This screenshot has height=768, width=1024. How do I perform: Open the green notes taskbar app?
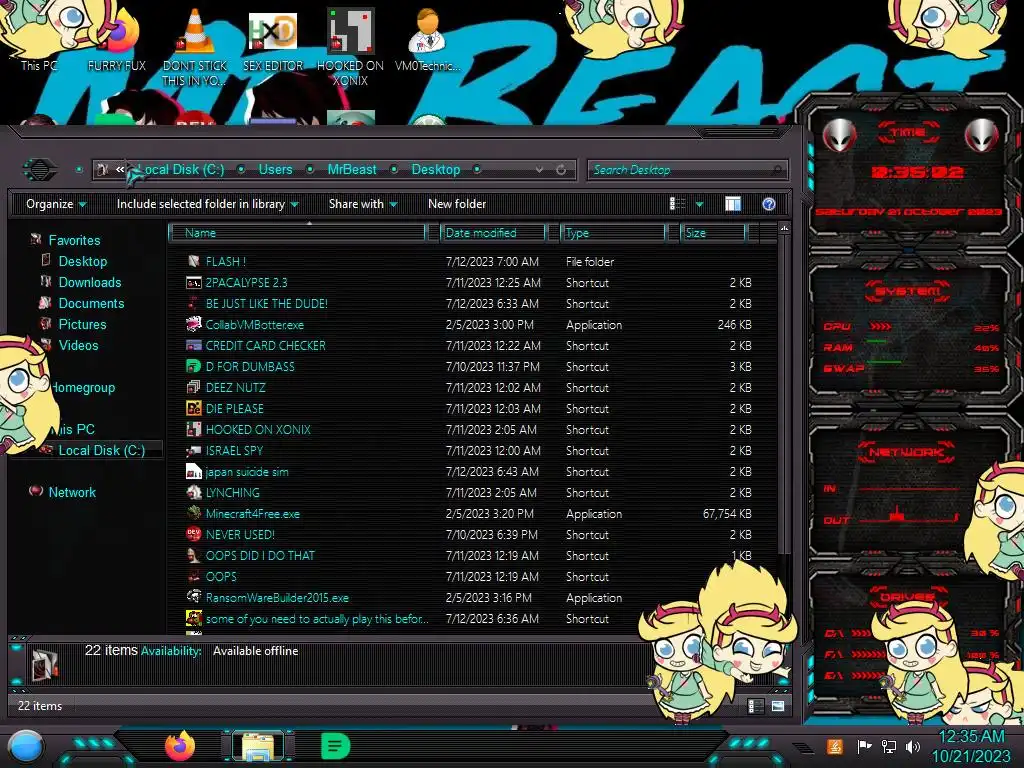(x=336, y=746)
